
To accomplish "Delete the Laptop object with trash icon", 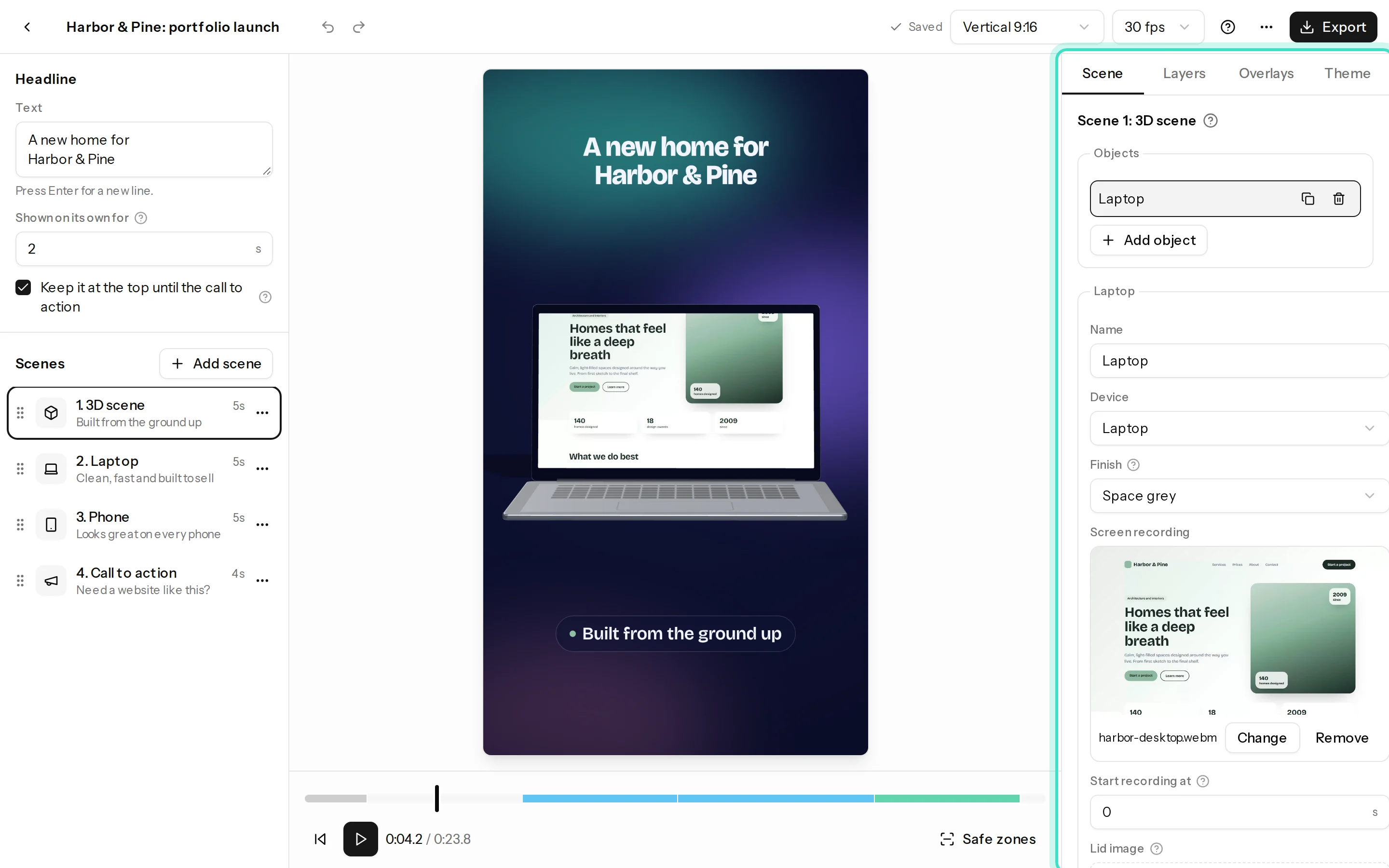I will point(1338,199).
